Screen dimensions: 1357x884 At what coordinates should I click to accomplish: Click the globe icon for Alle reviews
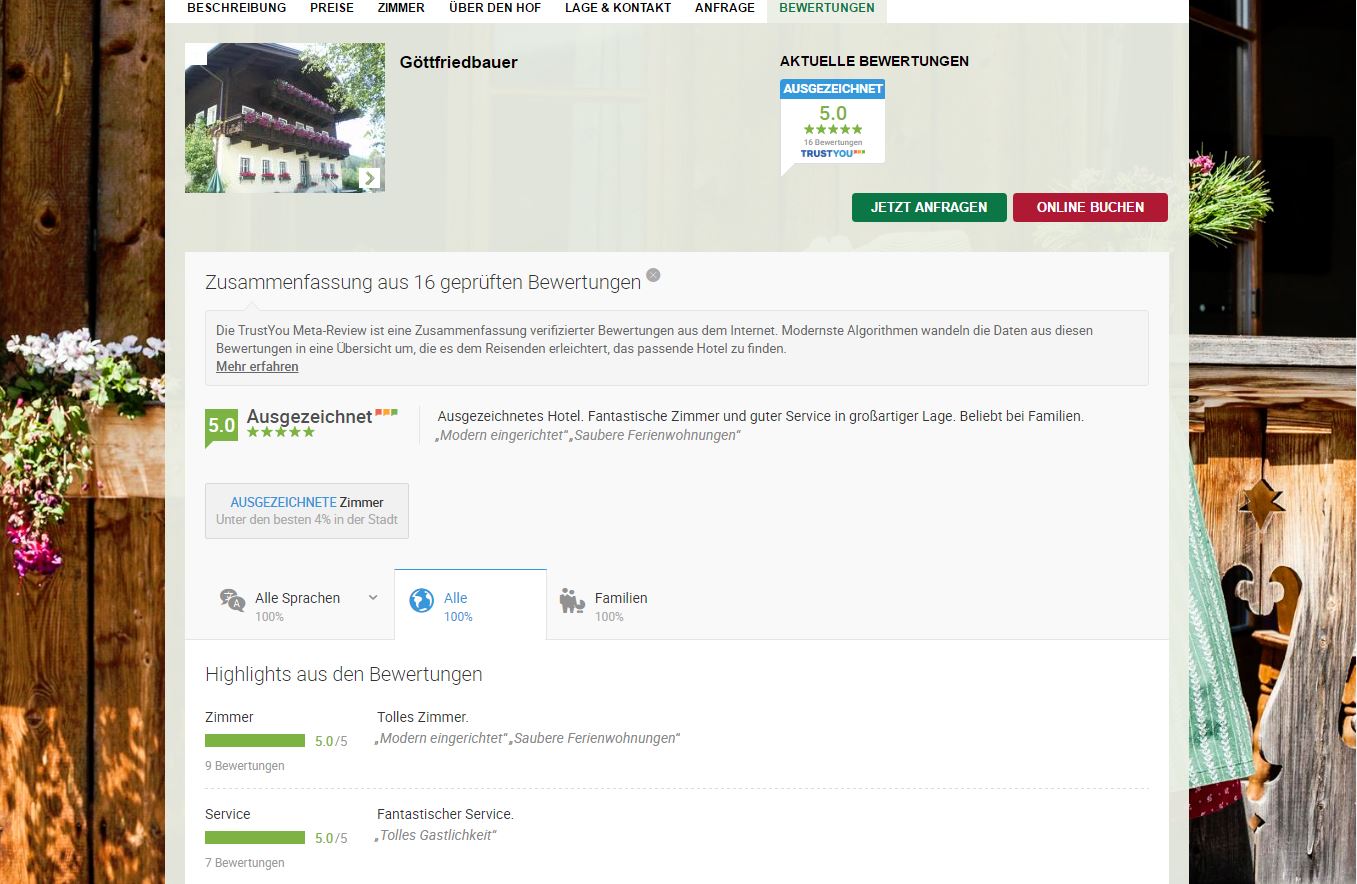pyautogui.click(x=422, y=600)
